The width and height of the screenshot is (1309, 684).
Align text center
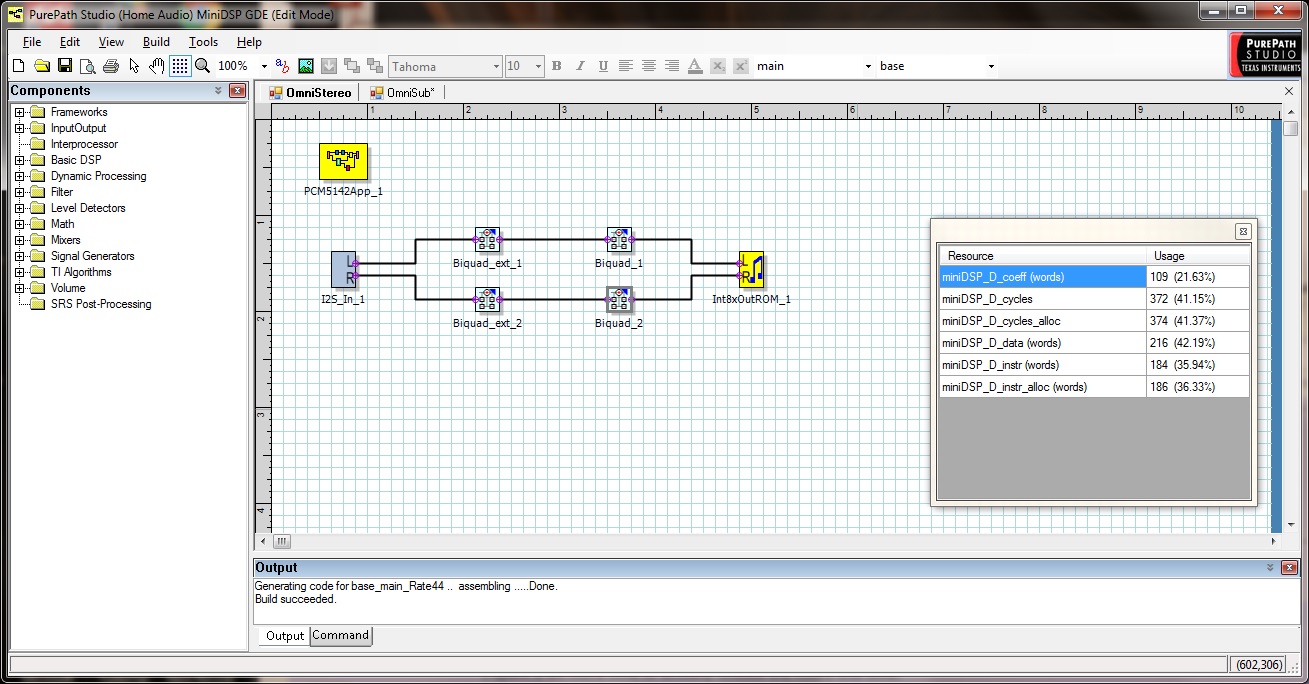coord(649,66)
